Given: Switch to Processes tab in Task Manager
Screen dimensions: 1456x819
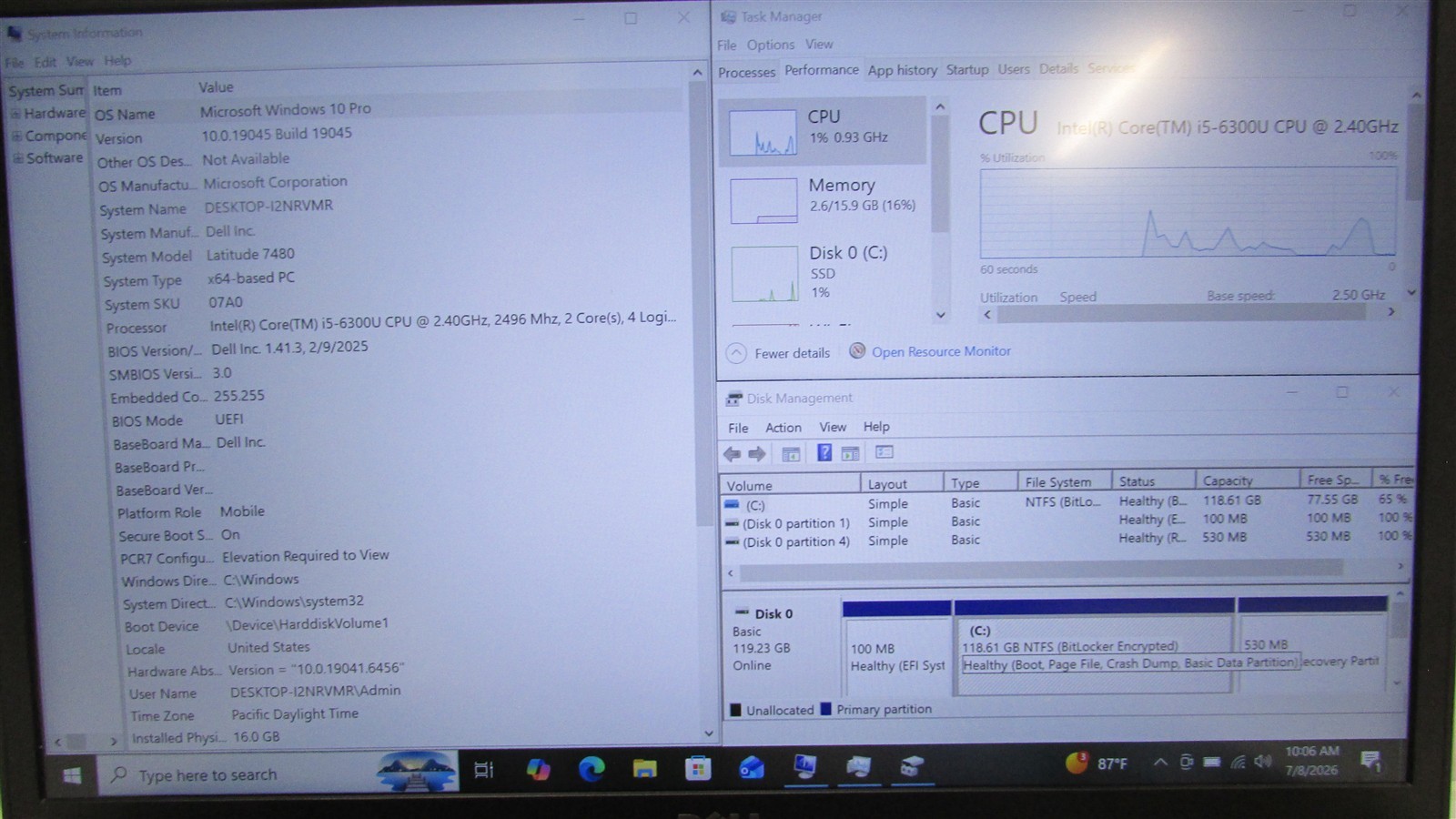Looking at the screenshot, I should click(746, 72).
